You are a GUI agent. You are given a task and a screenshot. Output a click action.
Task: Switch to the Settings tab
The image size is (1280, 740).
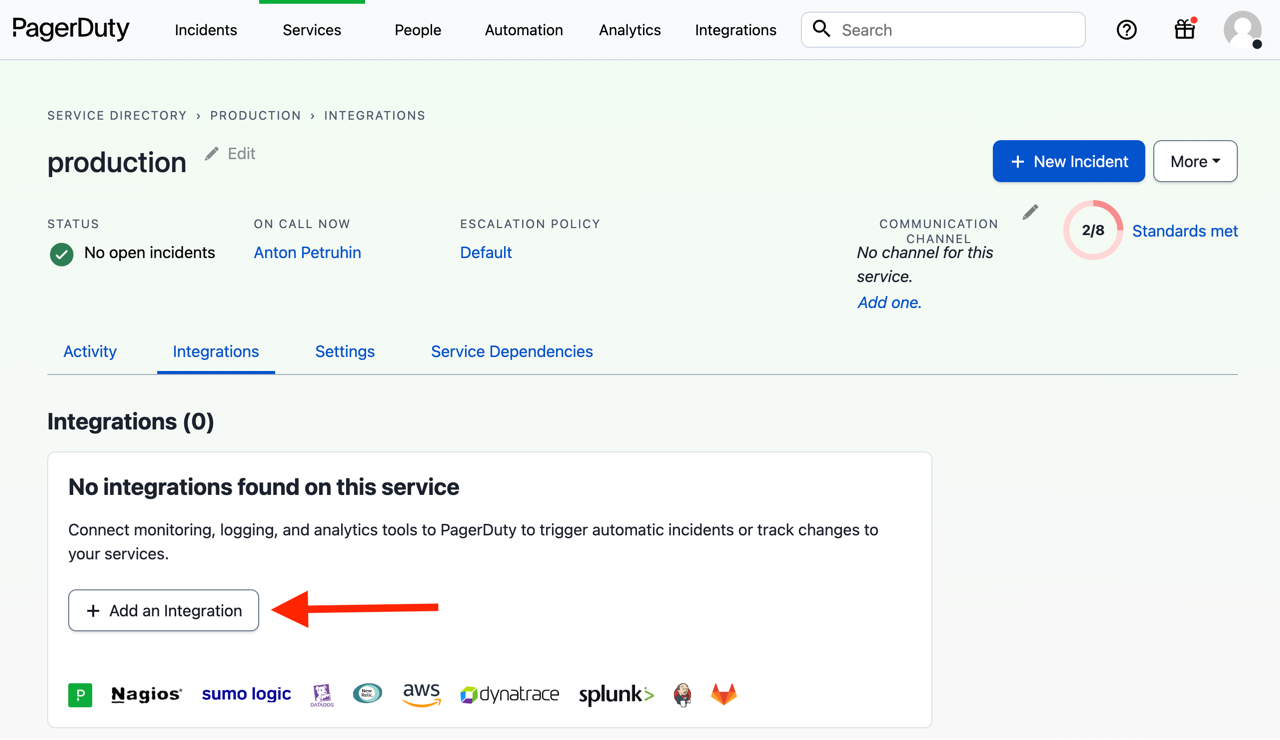345,351
